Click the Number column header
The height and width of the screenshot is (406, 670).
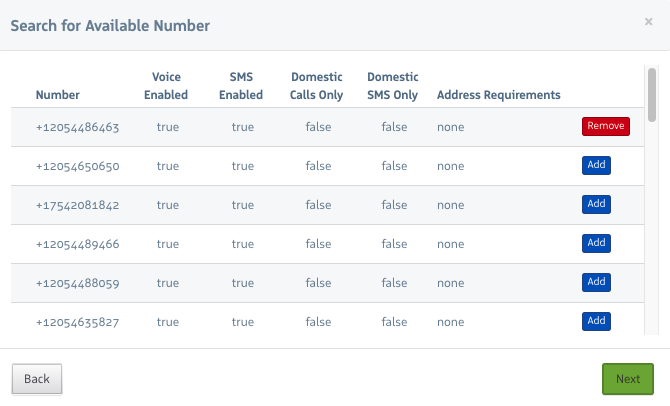tap(57, 95)
